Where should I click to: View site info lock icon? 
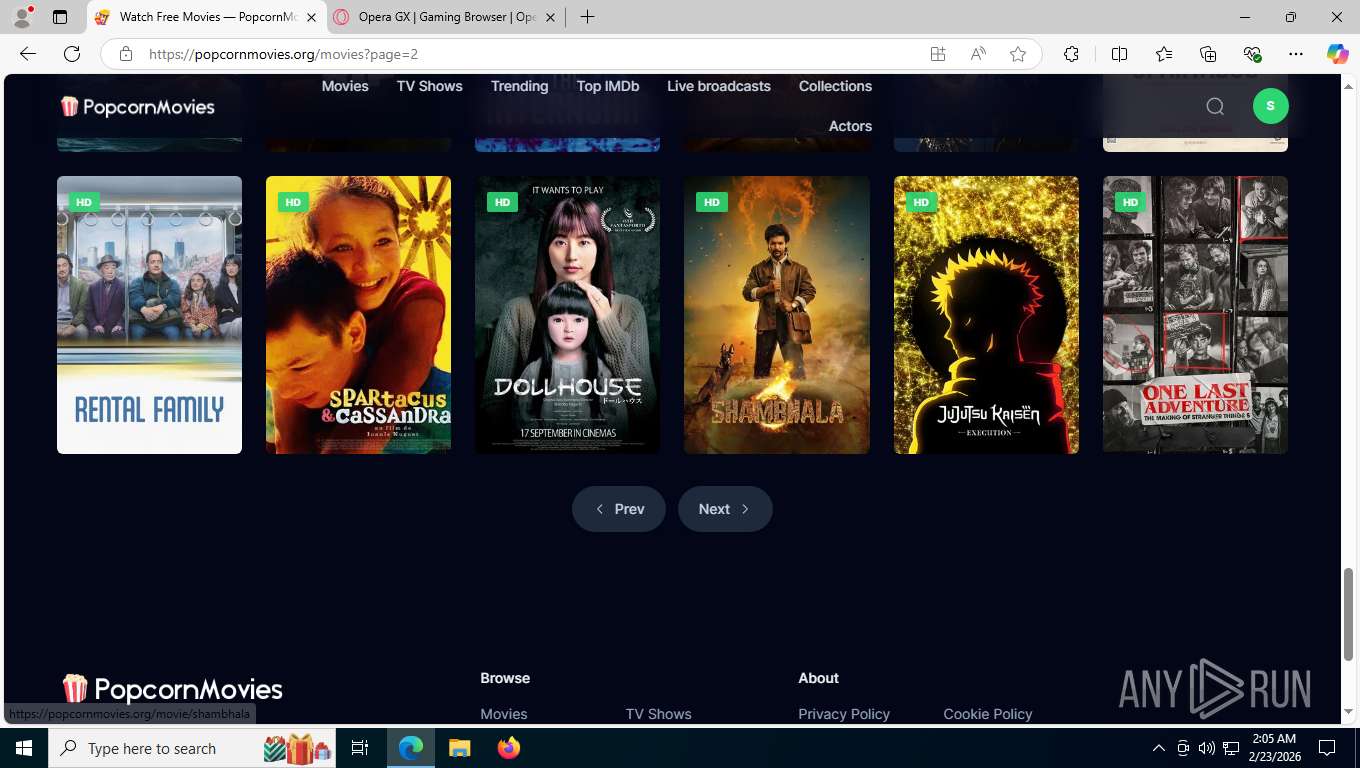click(x=126, y=54)
